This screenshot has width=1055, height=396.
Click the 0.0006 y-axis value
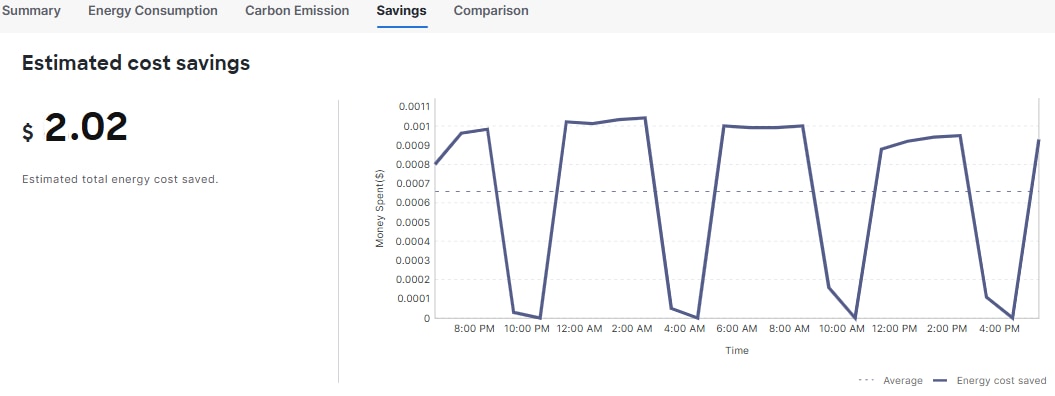(x=414, y=202)
